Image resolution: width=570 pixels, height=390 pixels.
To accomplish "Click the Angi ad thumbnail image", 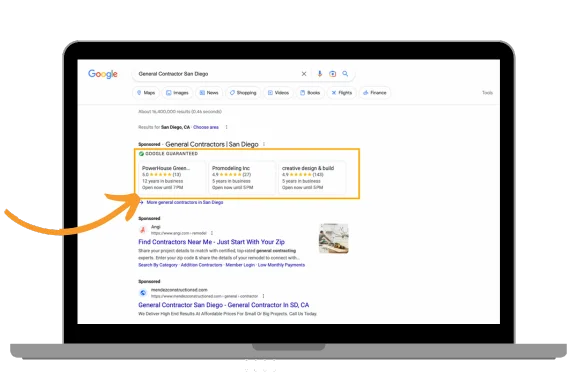I will tap(333, 238).
